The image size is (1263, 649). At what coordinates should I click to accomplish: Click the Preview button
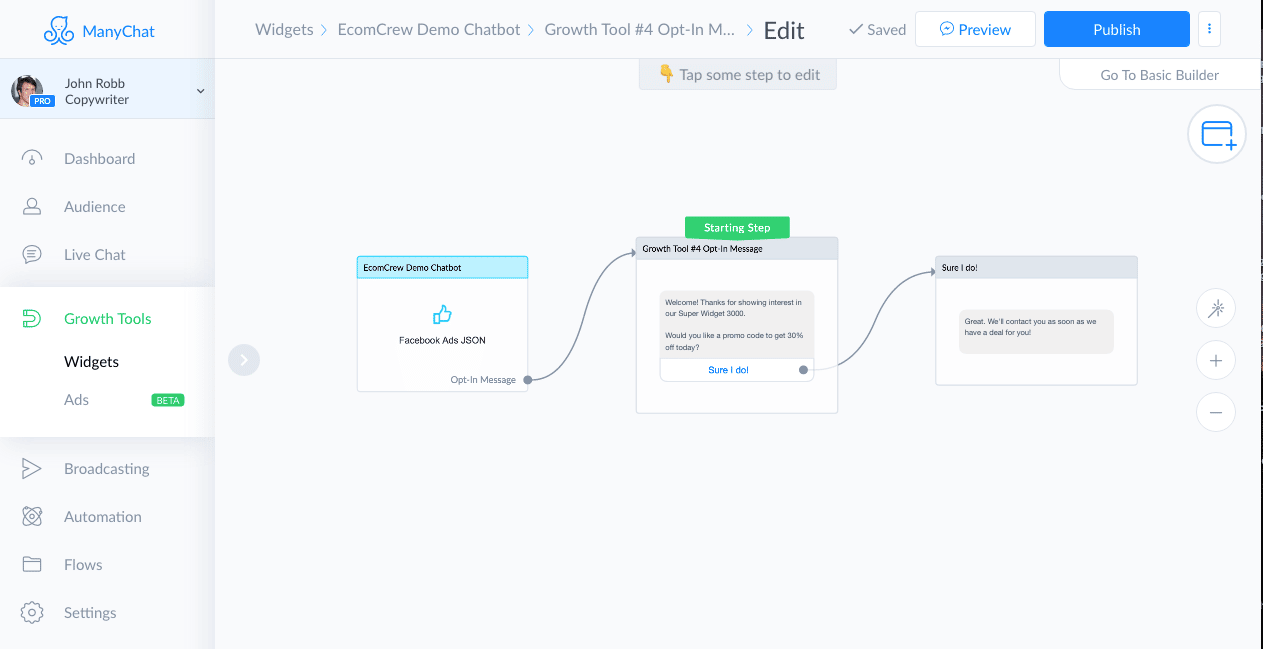click(975, 29)
